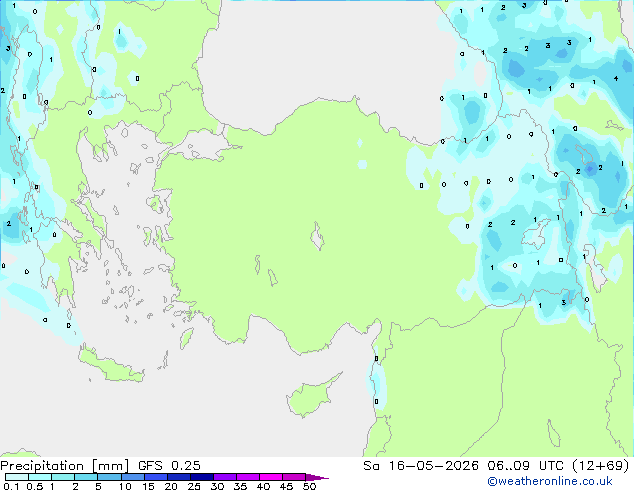
Task: Click the '35' legend scale number
Action: 241,486
